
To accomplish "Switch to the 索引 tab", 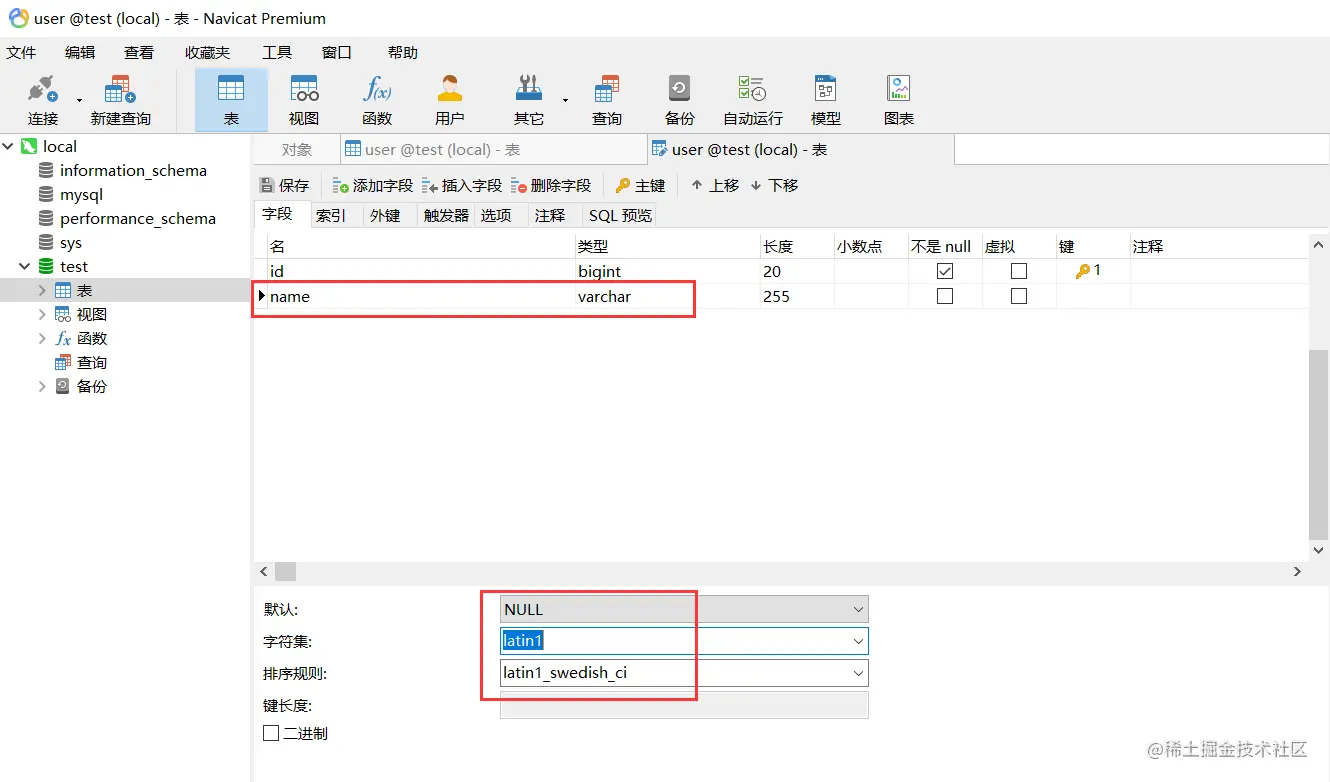I will (x=331, y=215).
